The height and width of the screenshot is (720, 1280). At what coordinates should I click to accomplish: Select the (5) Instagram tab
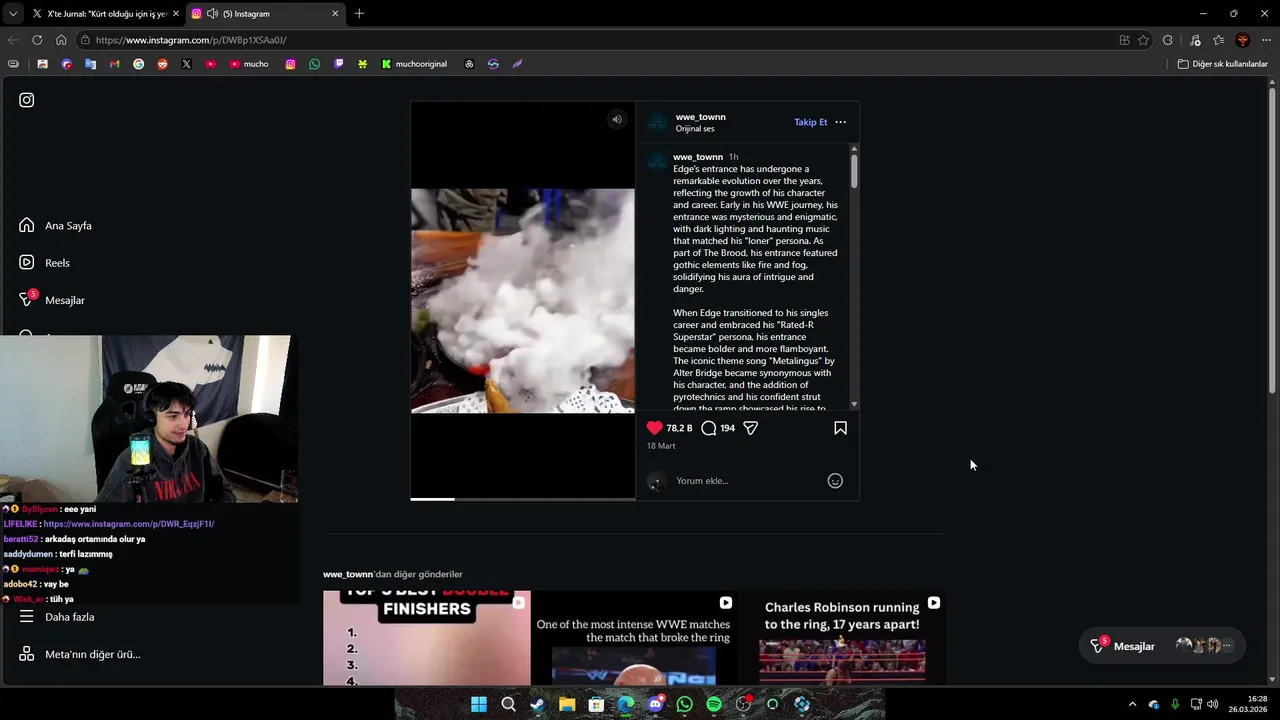265,14
